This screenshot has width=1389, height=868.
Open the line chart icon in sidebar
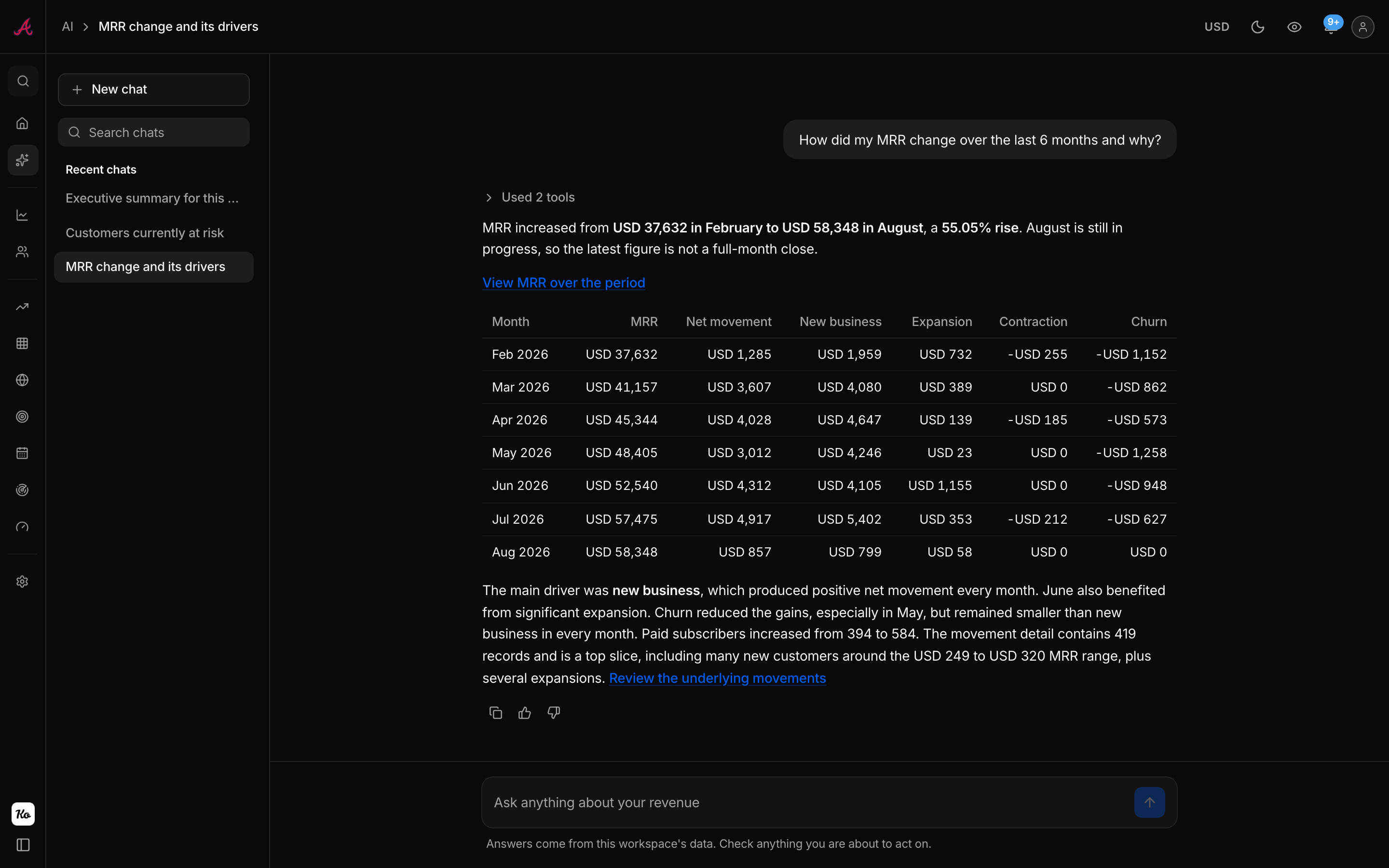click(x=22, y=215)
